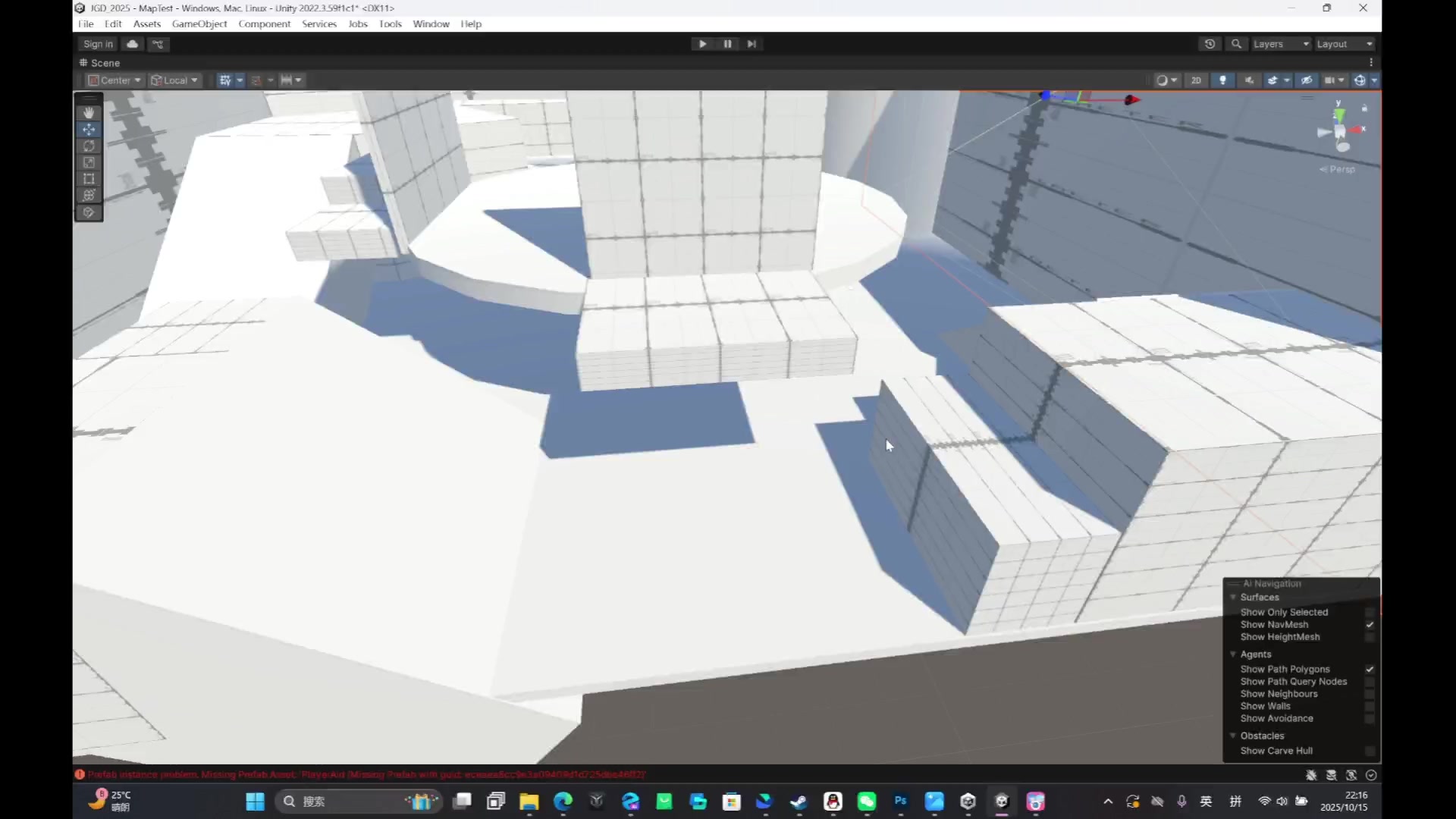
Task: Toggle scene lighting bulb icon
Action: click(x=1222, y=80)
